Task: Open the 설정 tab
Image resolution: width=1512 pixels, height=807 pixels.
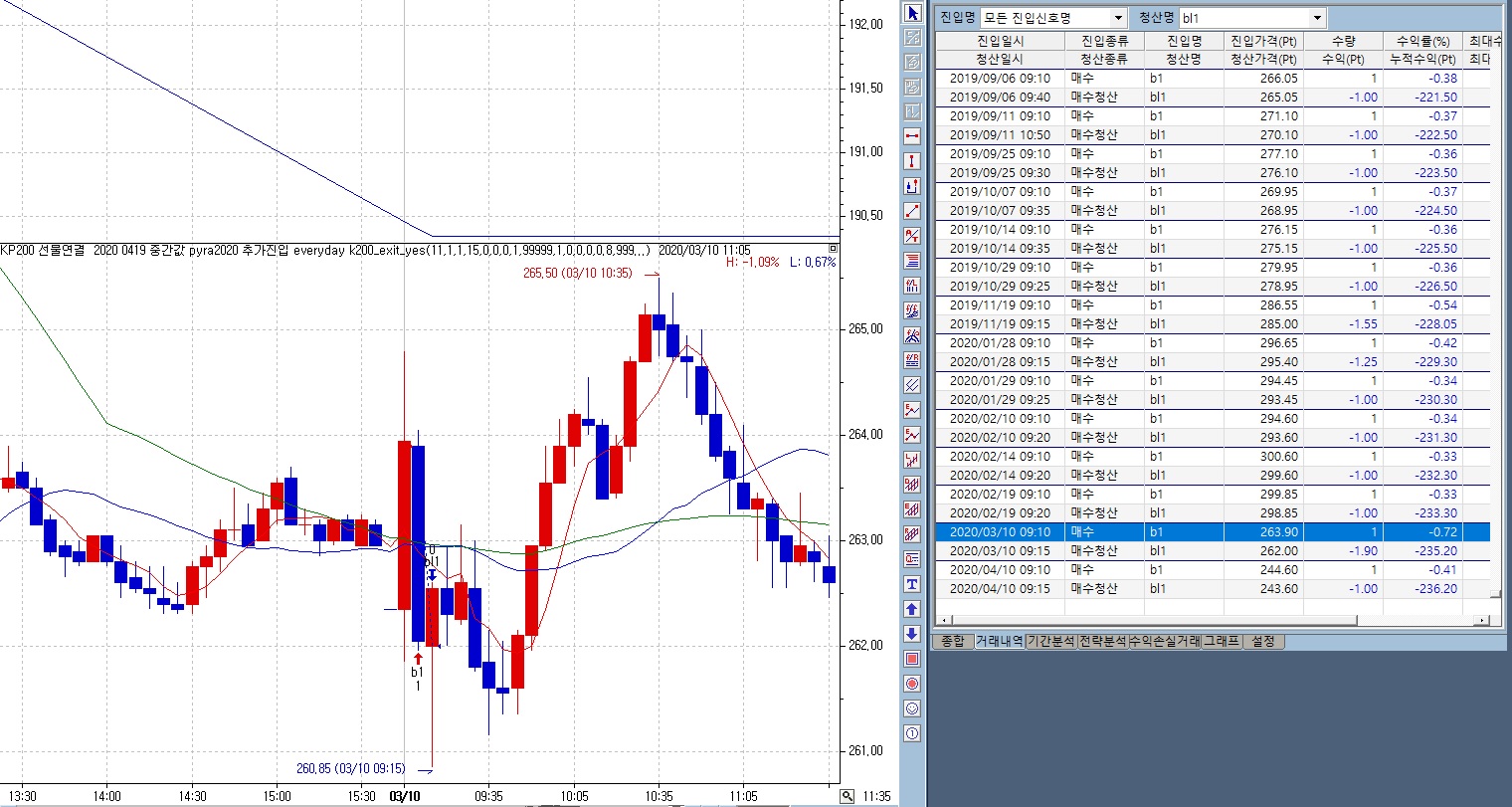Action: tap(1262, 642)
